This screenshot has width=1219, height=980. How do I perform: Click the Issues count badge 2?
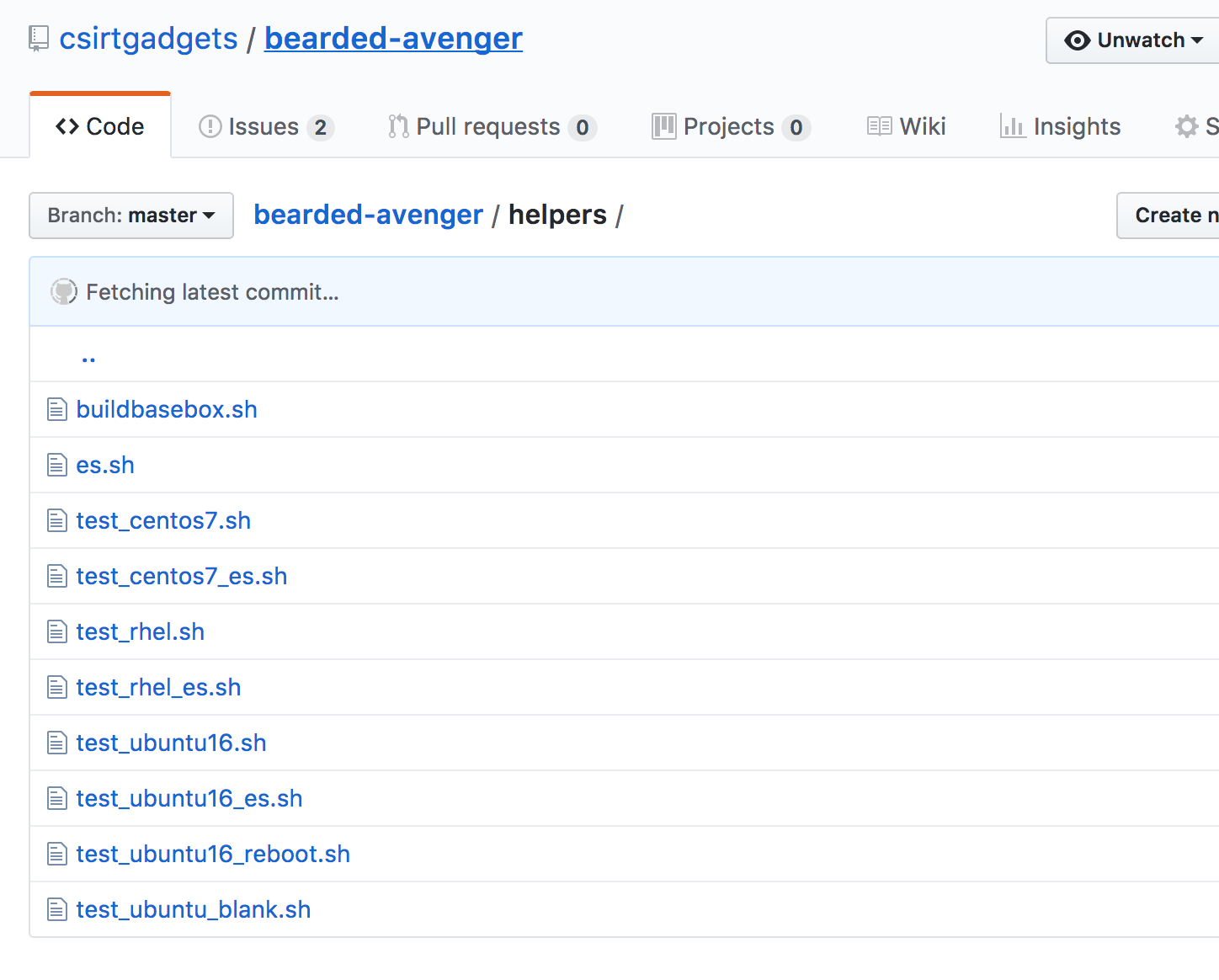tap(321, 127)
